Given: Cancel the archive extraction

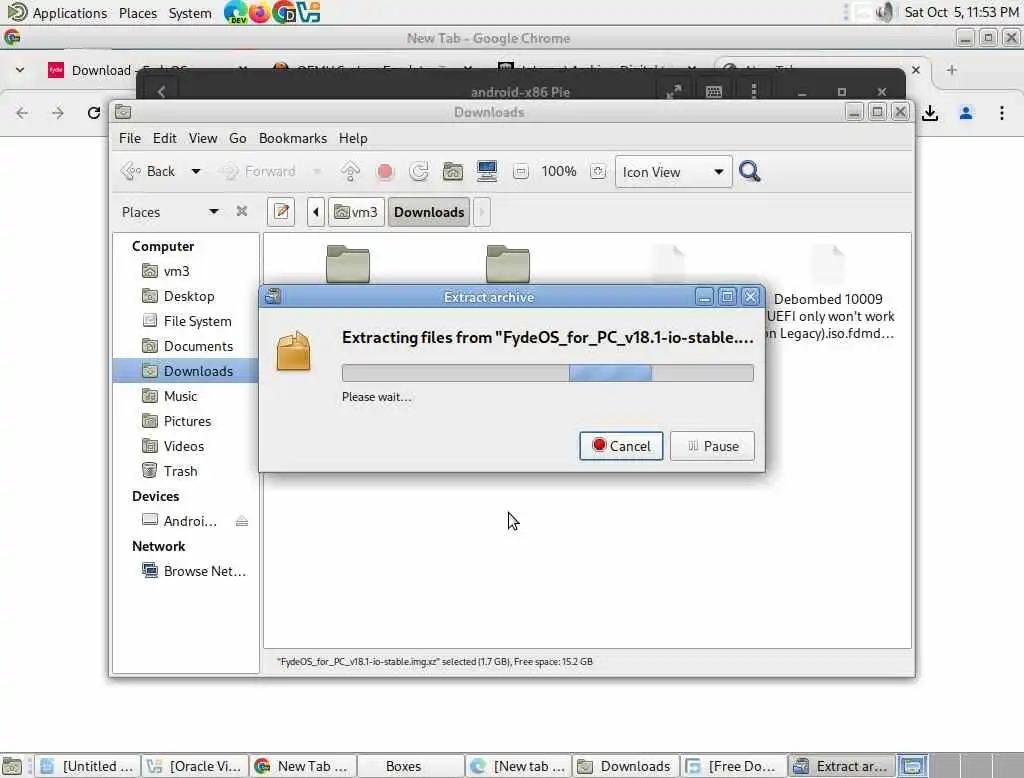Looking at the screenshot, I should pyautogui.click(x=621, y=446).
